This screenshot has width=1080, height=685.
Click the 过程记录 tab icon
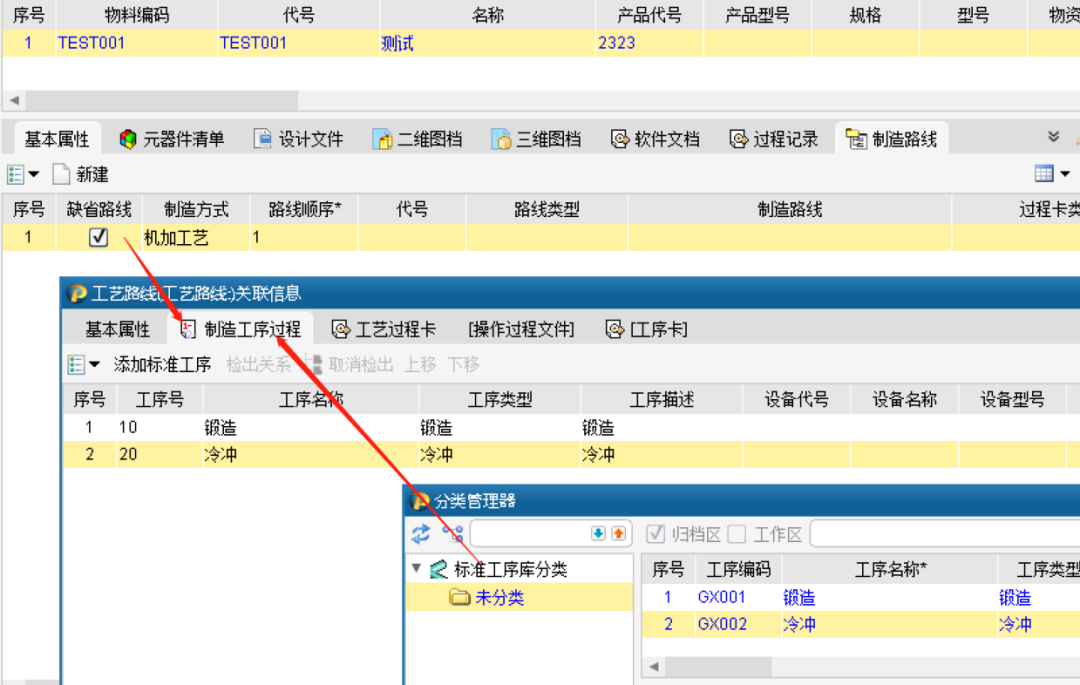(738, 139)
